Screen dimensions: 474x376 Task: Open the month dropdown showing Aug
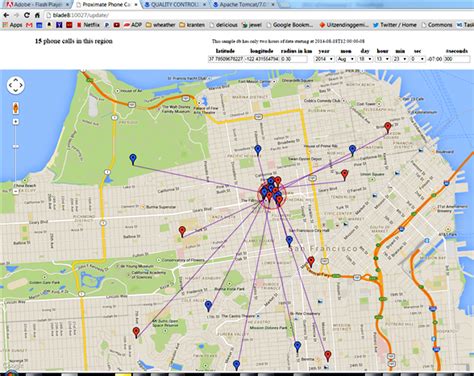(346, 59)
